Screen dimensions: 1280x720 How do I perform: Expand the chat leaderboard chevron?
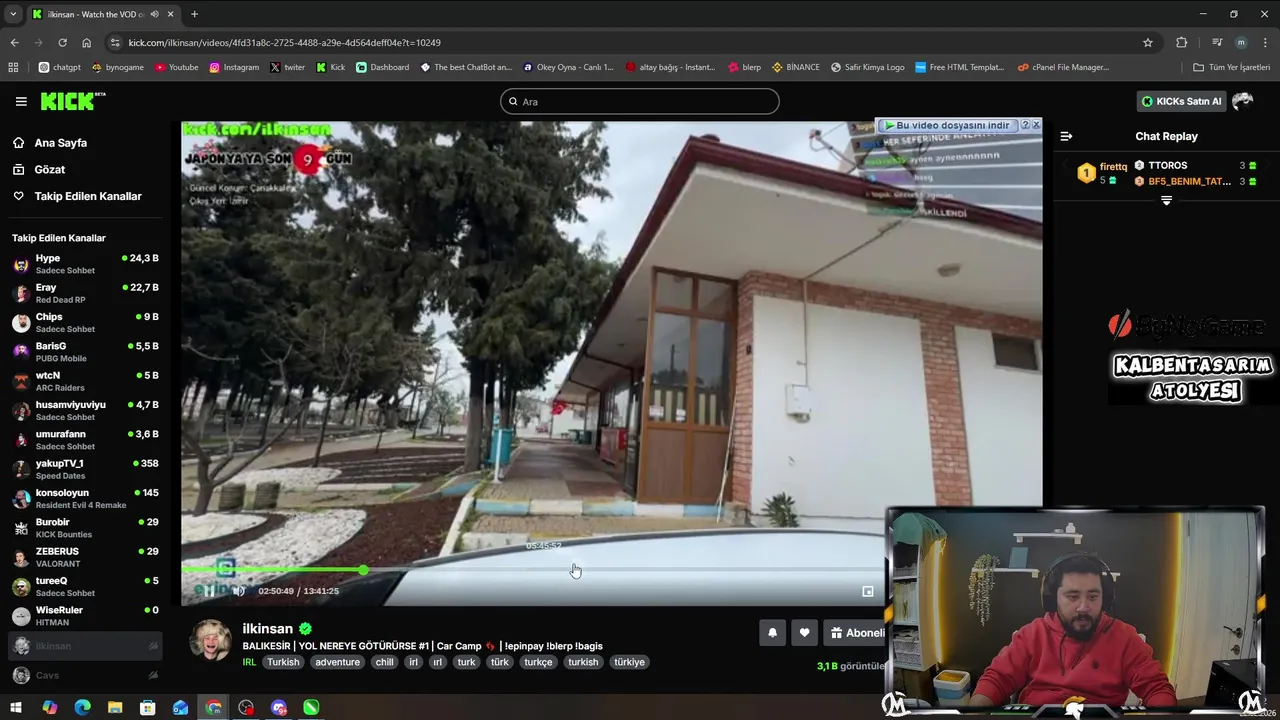[x=1166, y=201]
